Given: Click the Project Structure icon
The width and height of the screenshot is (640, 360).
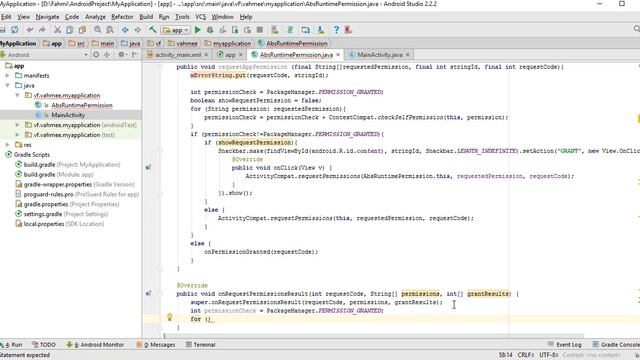Looking at the screenshot, I should [x=305, y=30].
